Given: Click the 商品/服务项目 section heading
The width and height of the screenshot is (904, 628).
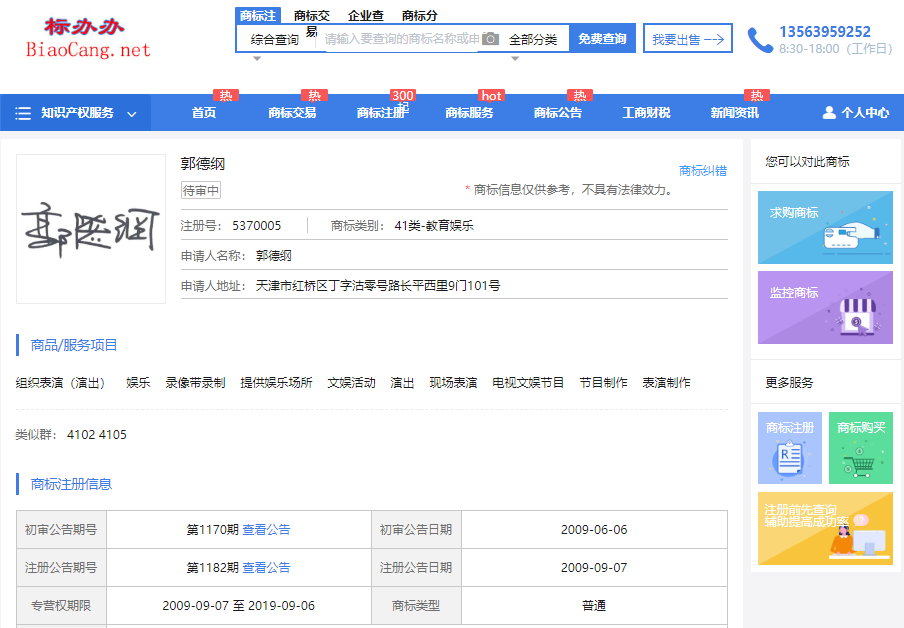Looking at the screenshot, I should (x=74, y=345).
